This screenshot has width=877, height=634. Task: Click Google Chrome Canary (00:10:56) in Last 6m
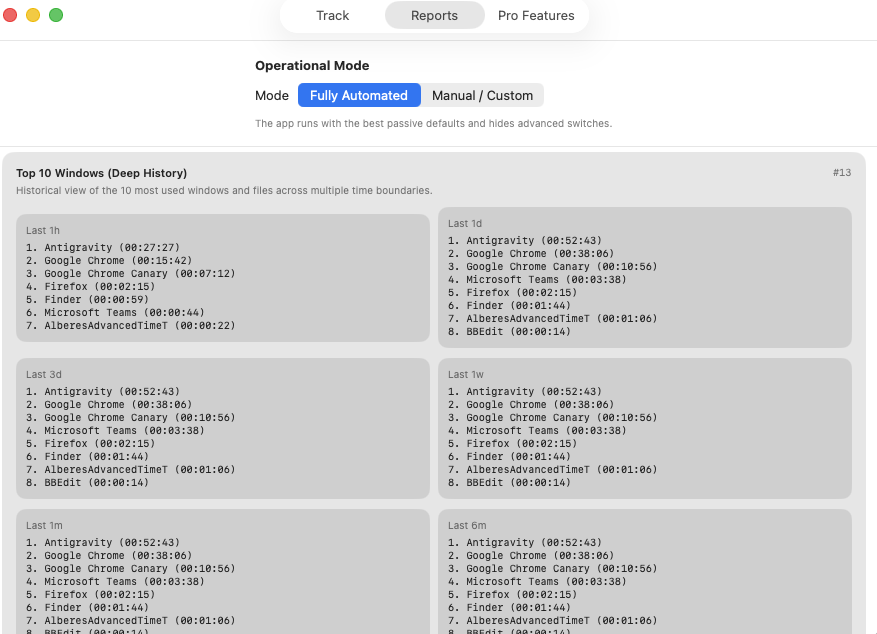pyautogui.click(x=553, y=569)
